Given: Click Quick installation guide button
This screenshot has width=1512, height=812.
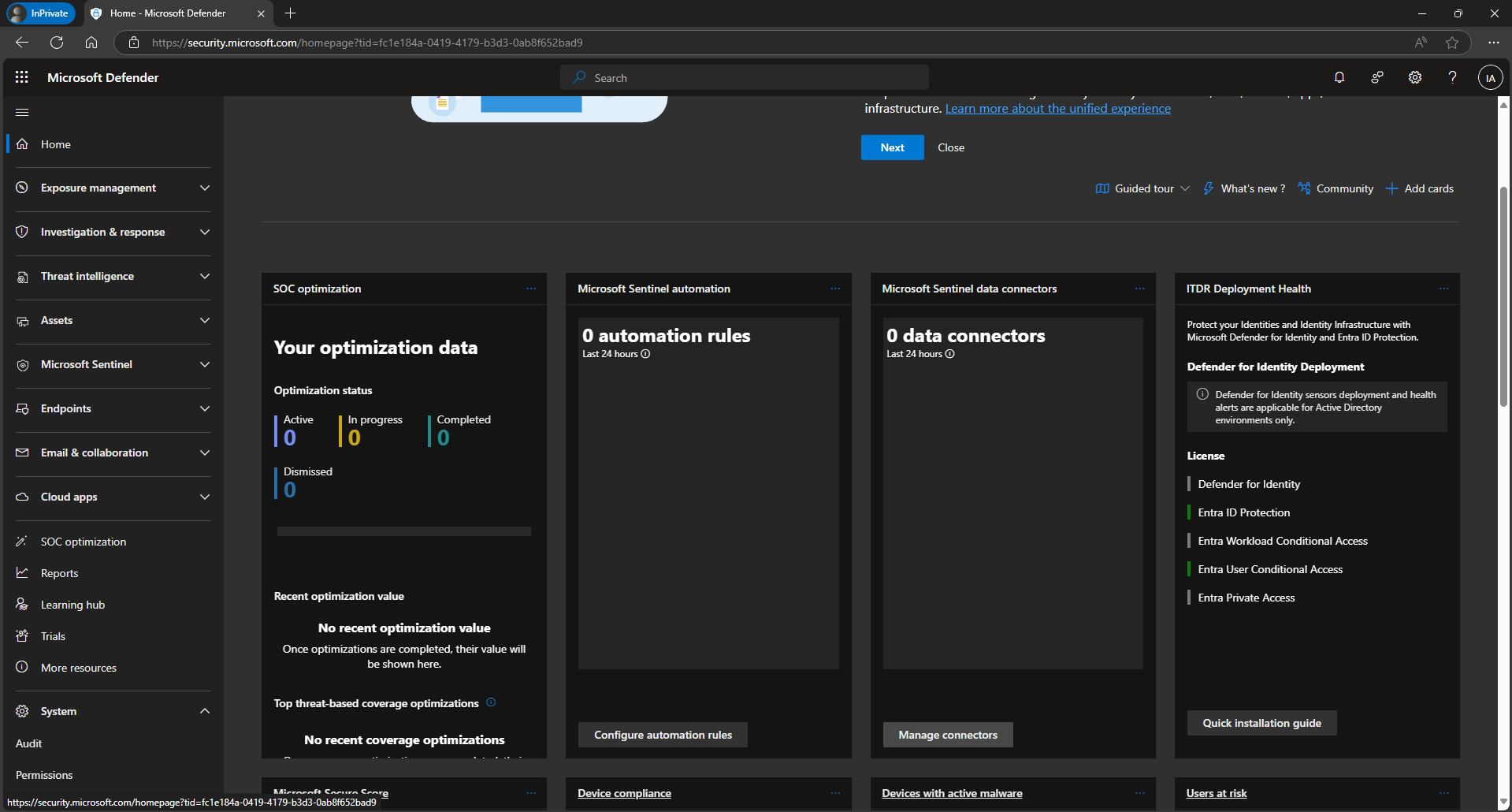Looking at the screenshot, I should click(x=1261, y=723).
